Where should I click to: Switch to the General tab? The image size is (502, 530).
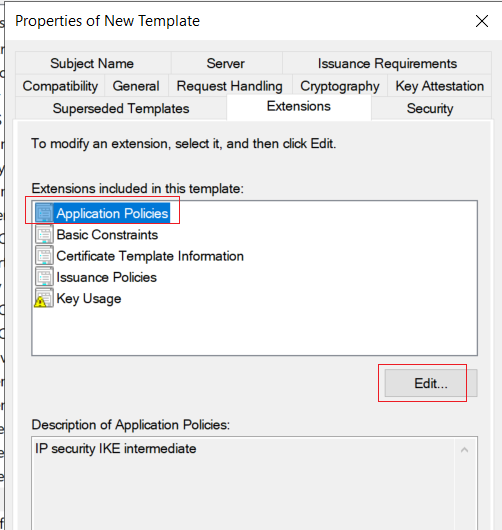pos(136,86)
